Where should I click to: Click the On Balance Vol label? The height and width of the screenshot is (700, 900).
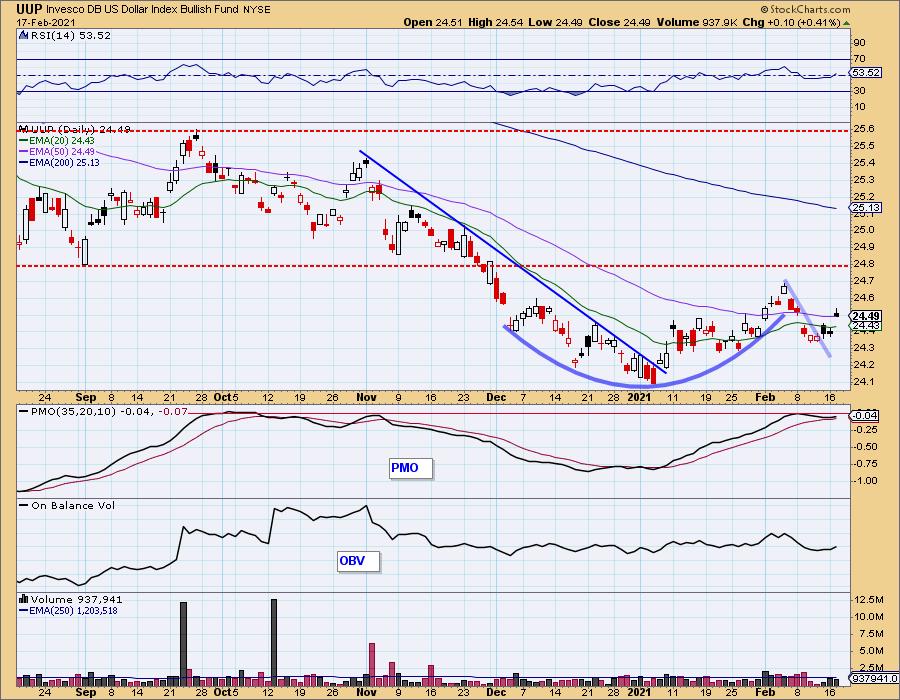coord(67,505)
